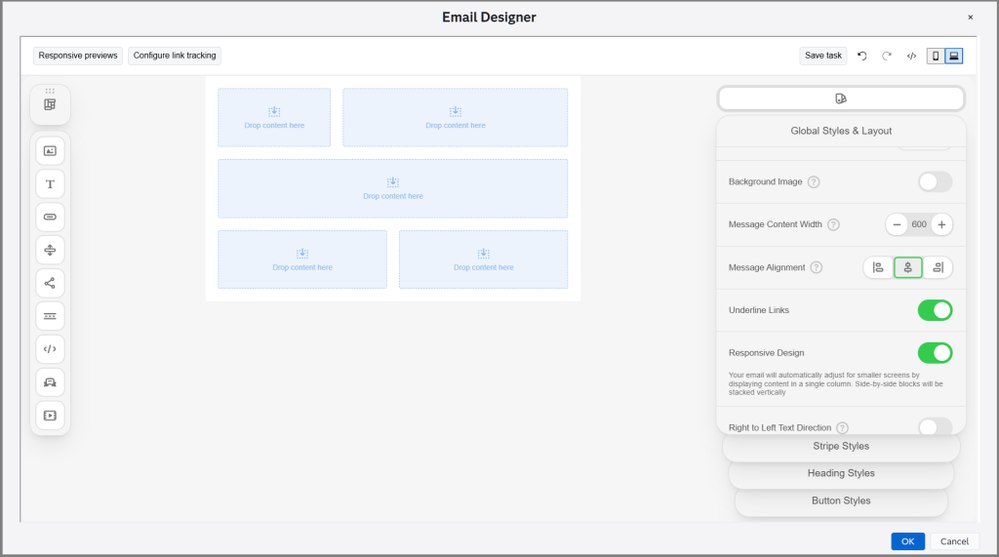Click the bottom-right drop content area
Image resolution: width=999 pixels, height=557 pixels.
click(x=484, y=259)
